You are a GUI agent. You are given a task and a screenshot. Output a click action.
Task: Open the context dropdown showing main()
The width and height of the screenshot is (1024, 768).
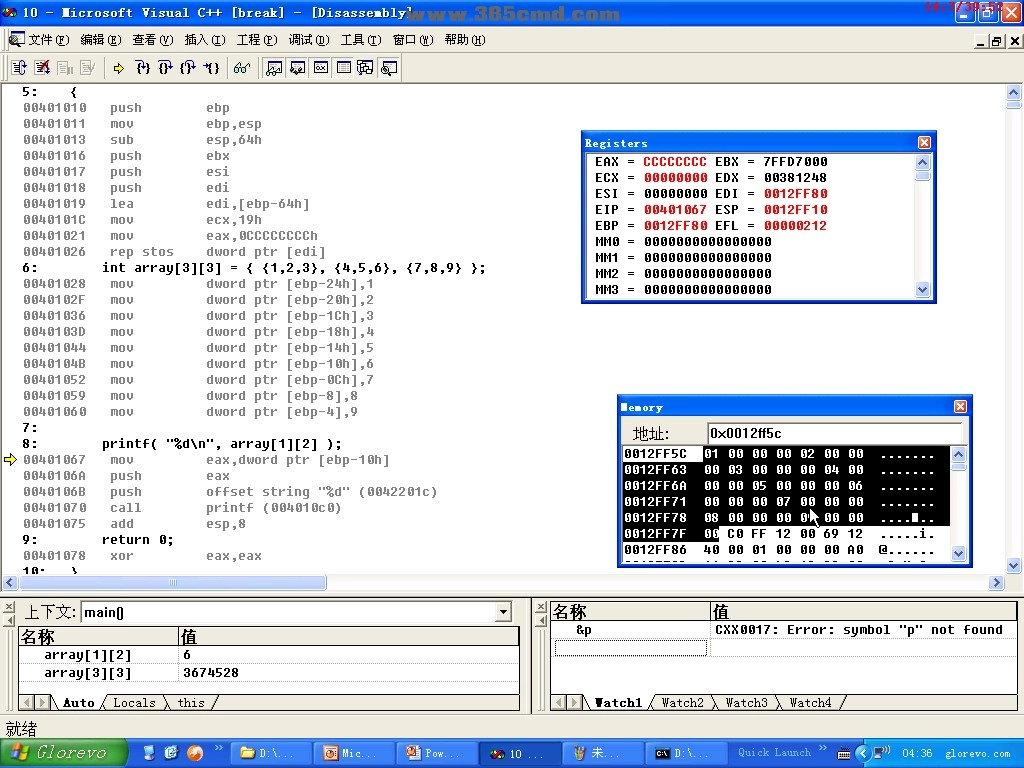[x=503, y=612]
